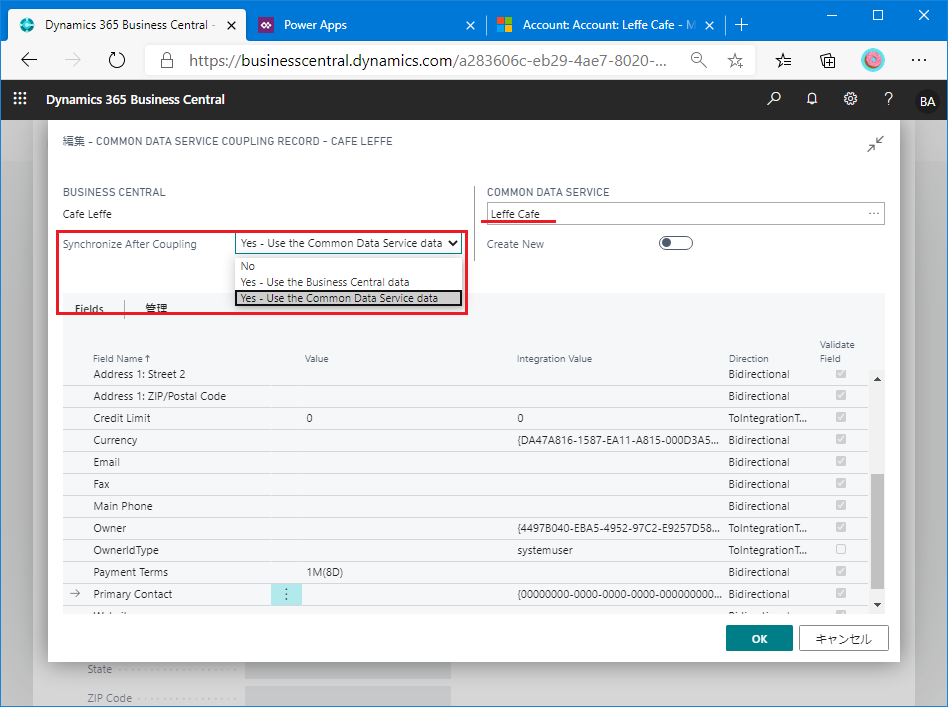This screenshot has width=948, height=707.
Task: Confirm coupling with the OK button
Action: (x=759, y=639)
